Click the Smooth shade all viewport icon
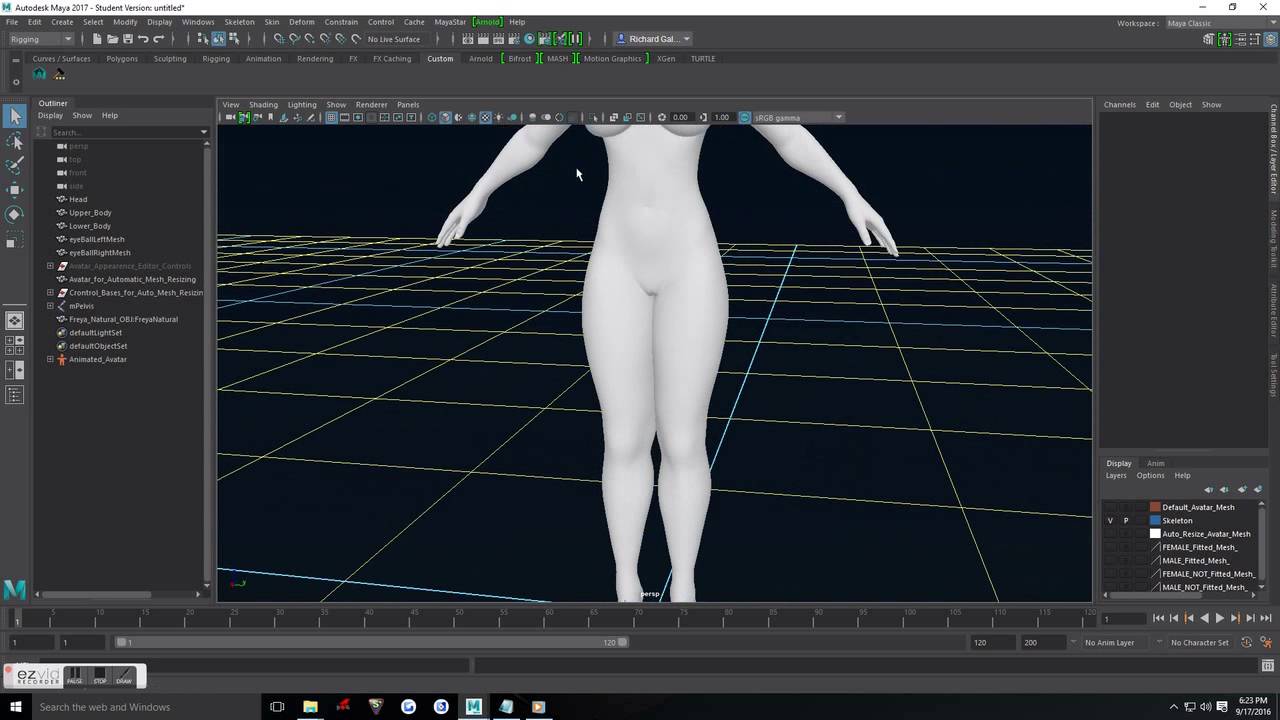This screenshot has width=1280, height=720. click(x=446, y=117)
